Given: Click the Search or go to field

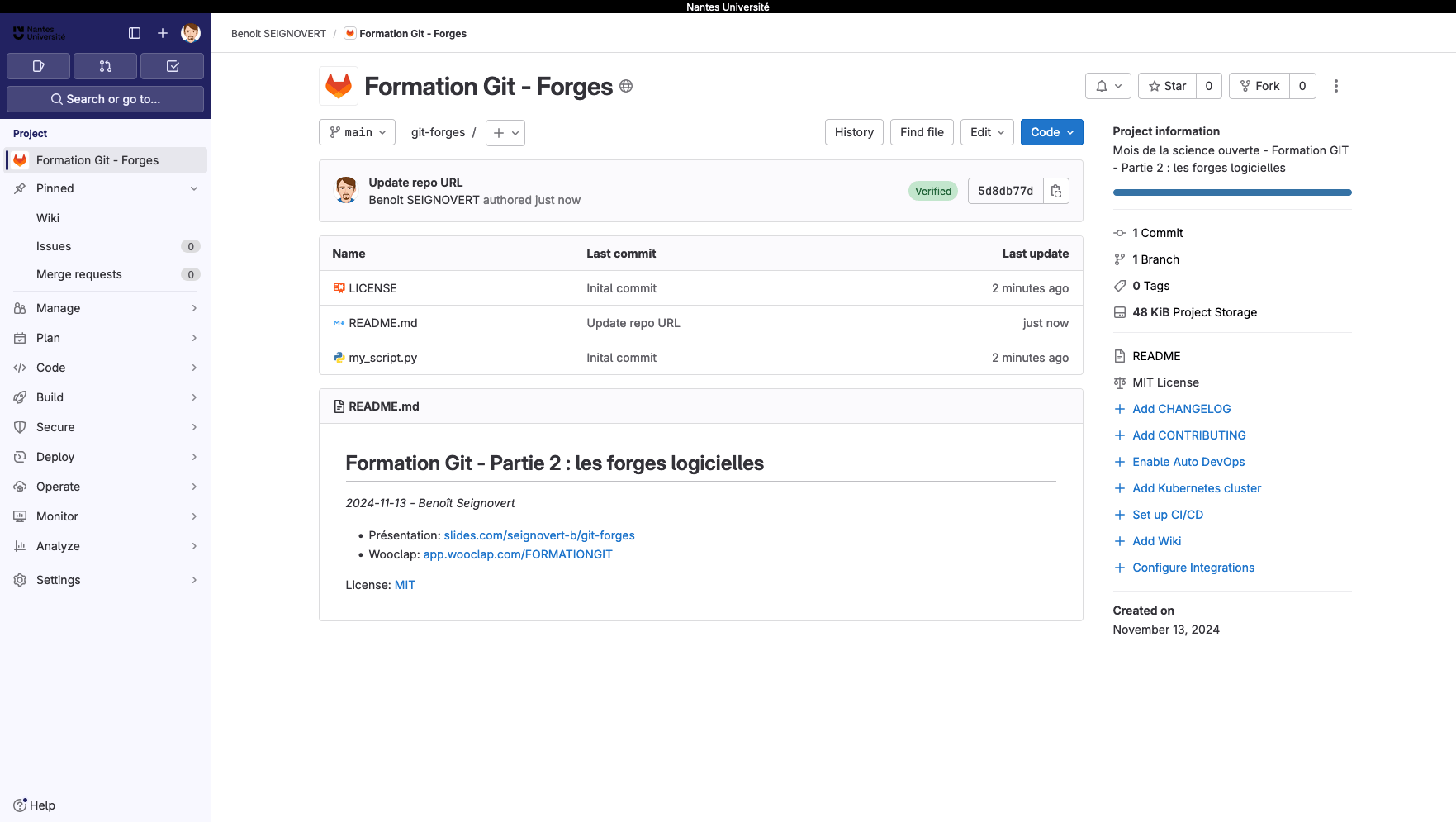Looking at the screenshot, I should pos(105,99).
